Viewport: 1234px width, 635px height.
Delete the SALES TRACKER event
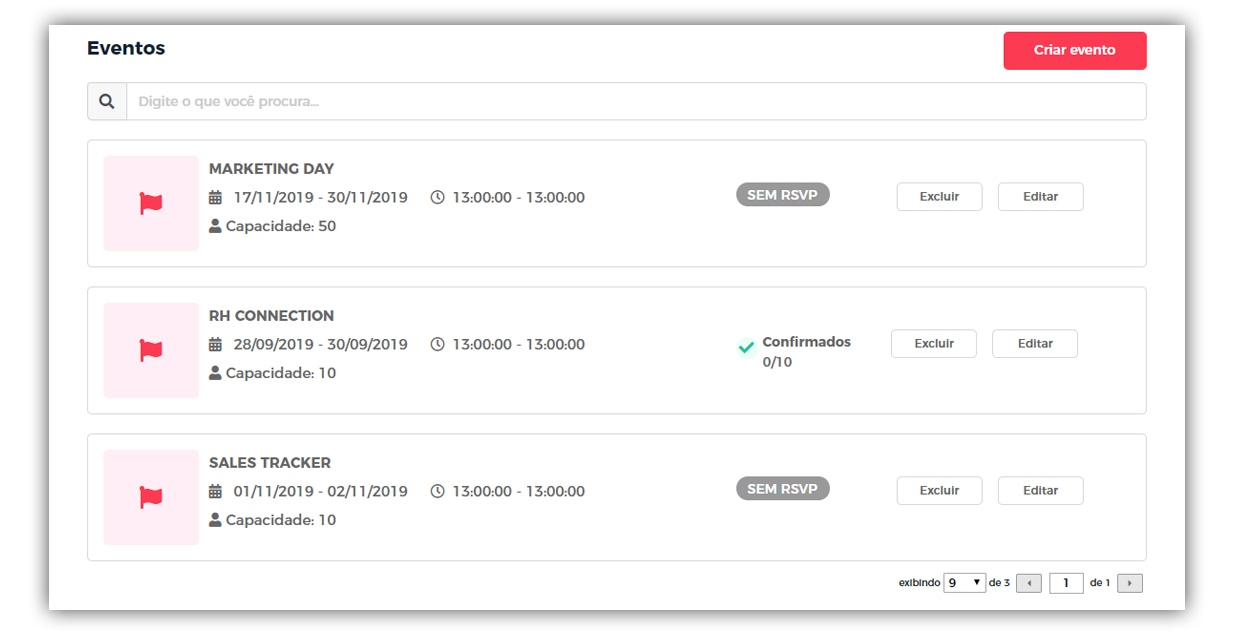click(939, 491)
